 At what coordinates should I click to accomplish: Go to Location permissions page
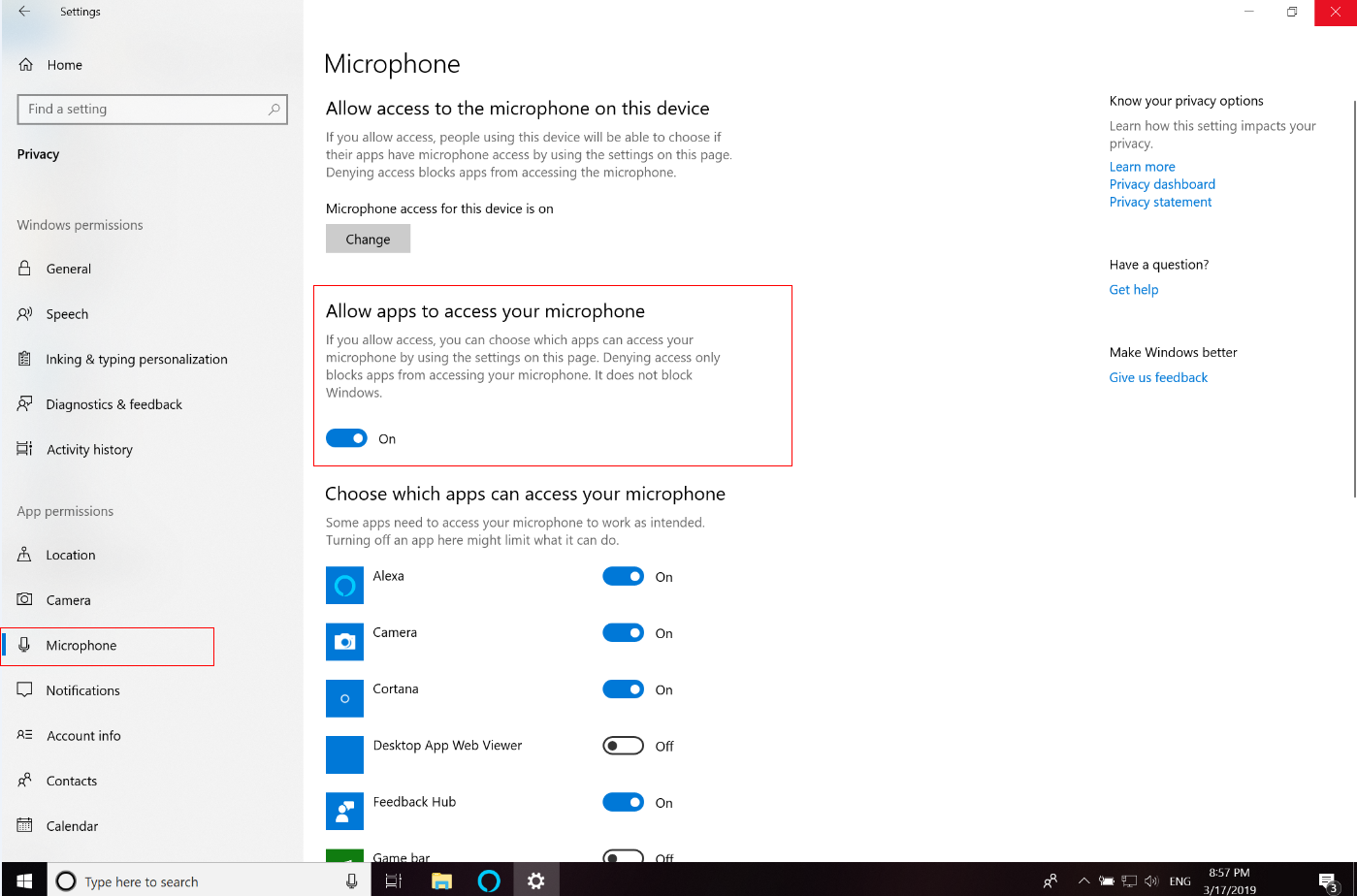[x=71, y=556]
